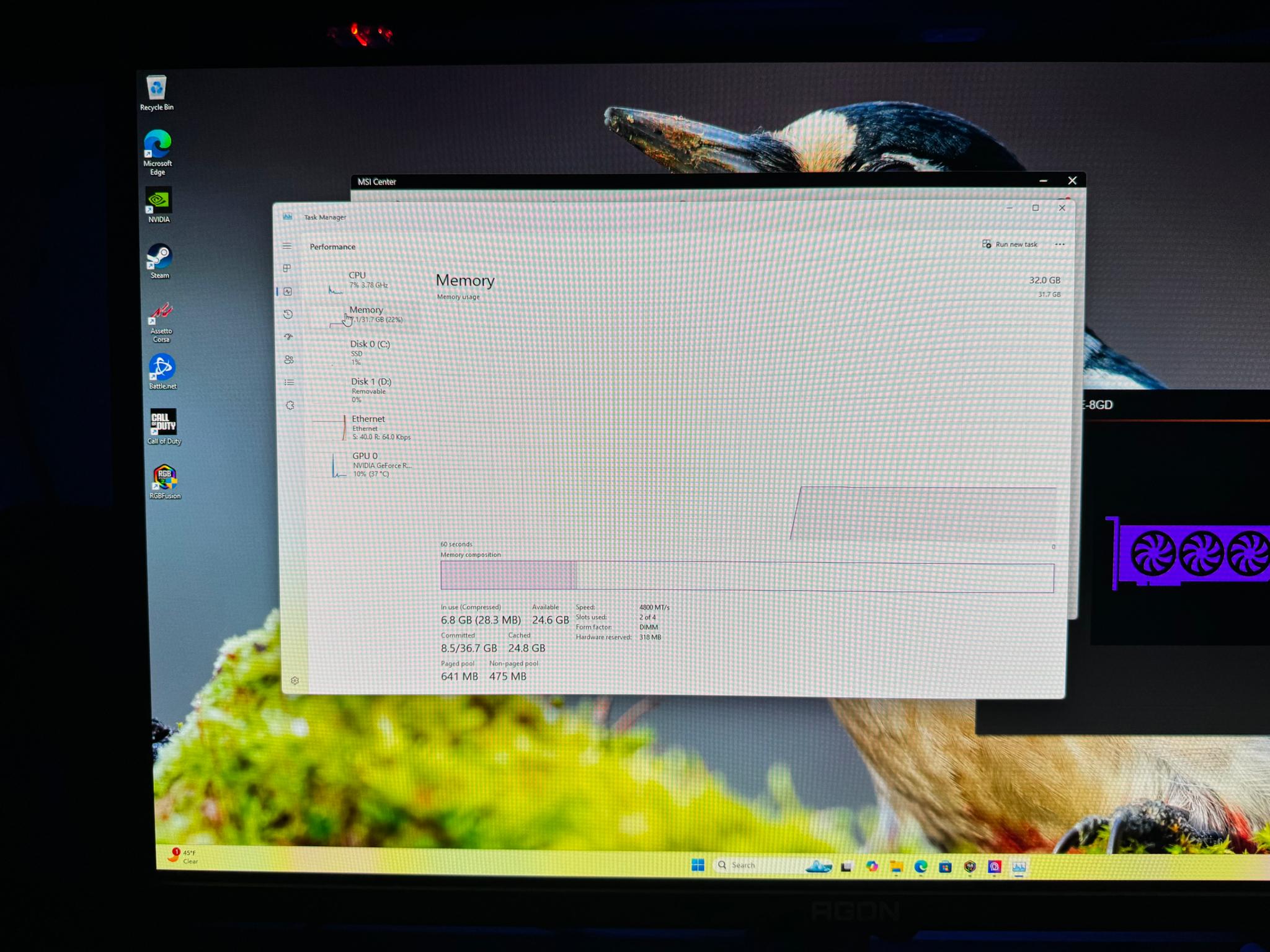Click the Memory usage graph area
Viewport: 1270px width, 952px height.
click(x=747, y=421)
